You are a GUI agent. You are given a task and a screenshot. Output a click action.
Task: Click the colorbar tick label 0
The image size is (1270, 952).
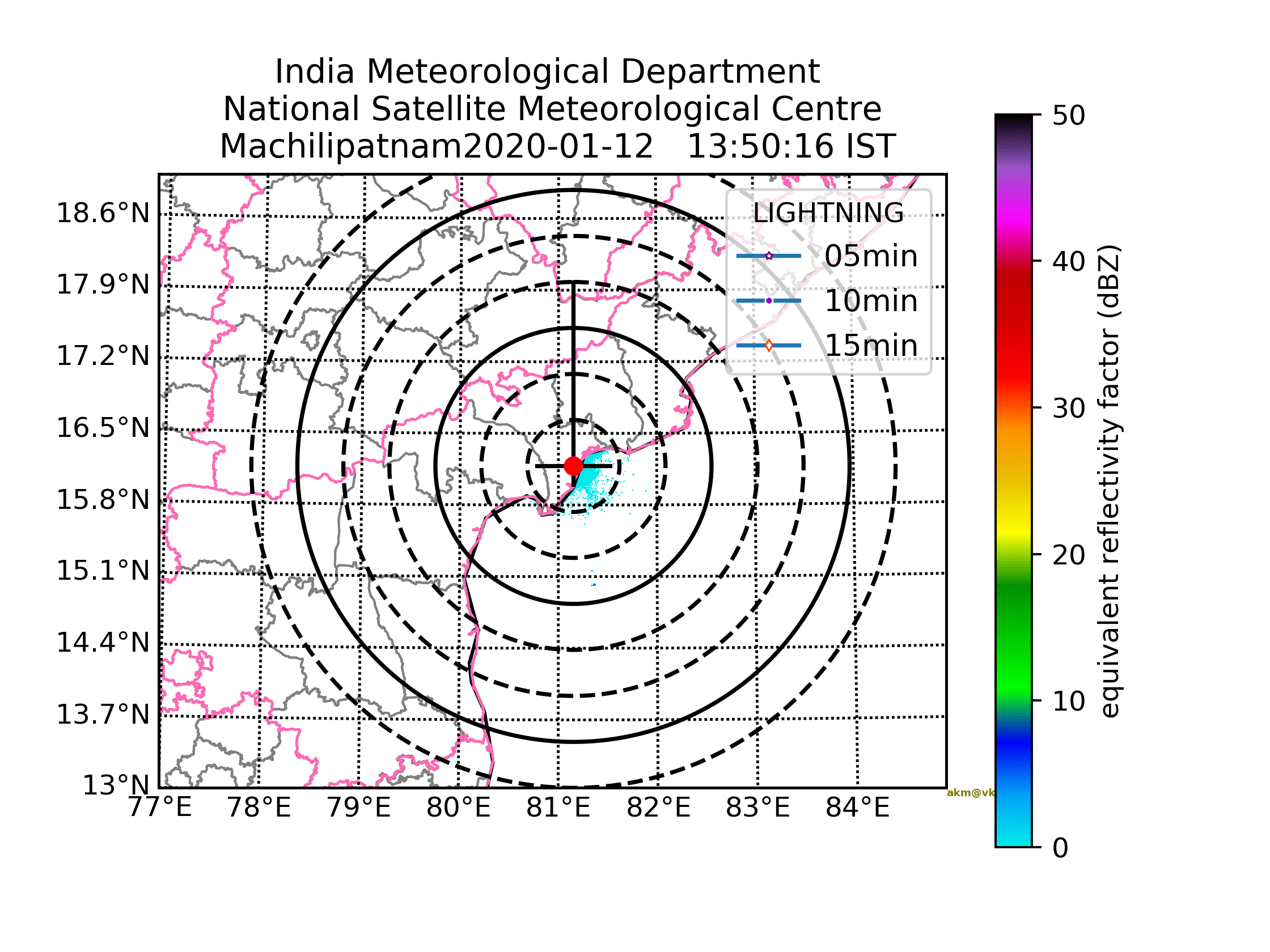(x=1060, y=848)
